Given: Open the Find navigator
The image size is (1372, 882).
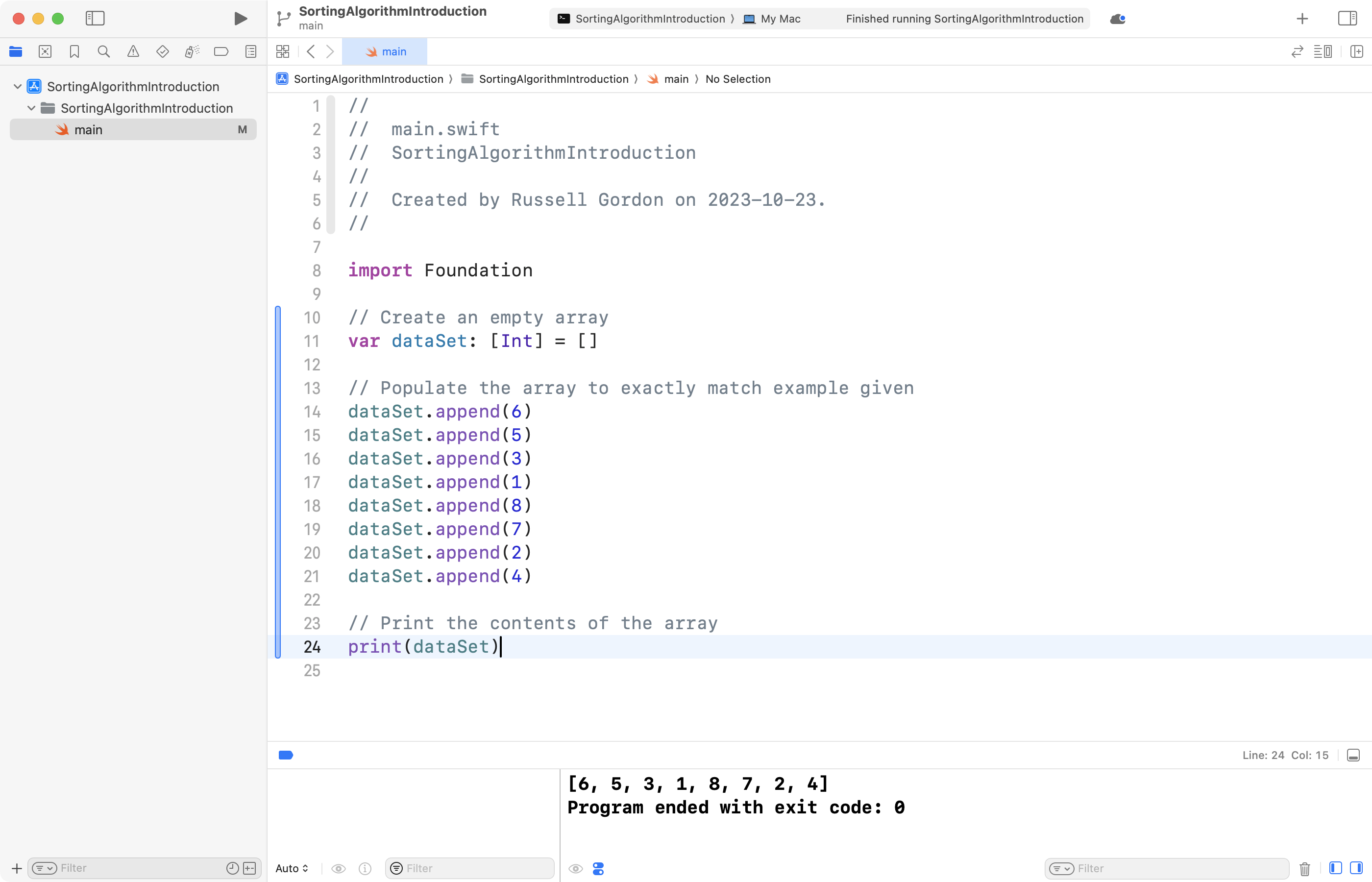Looking at the screenshot, I should click(x=104, y=51).
